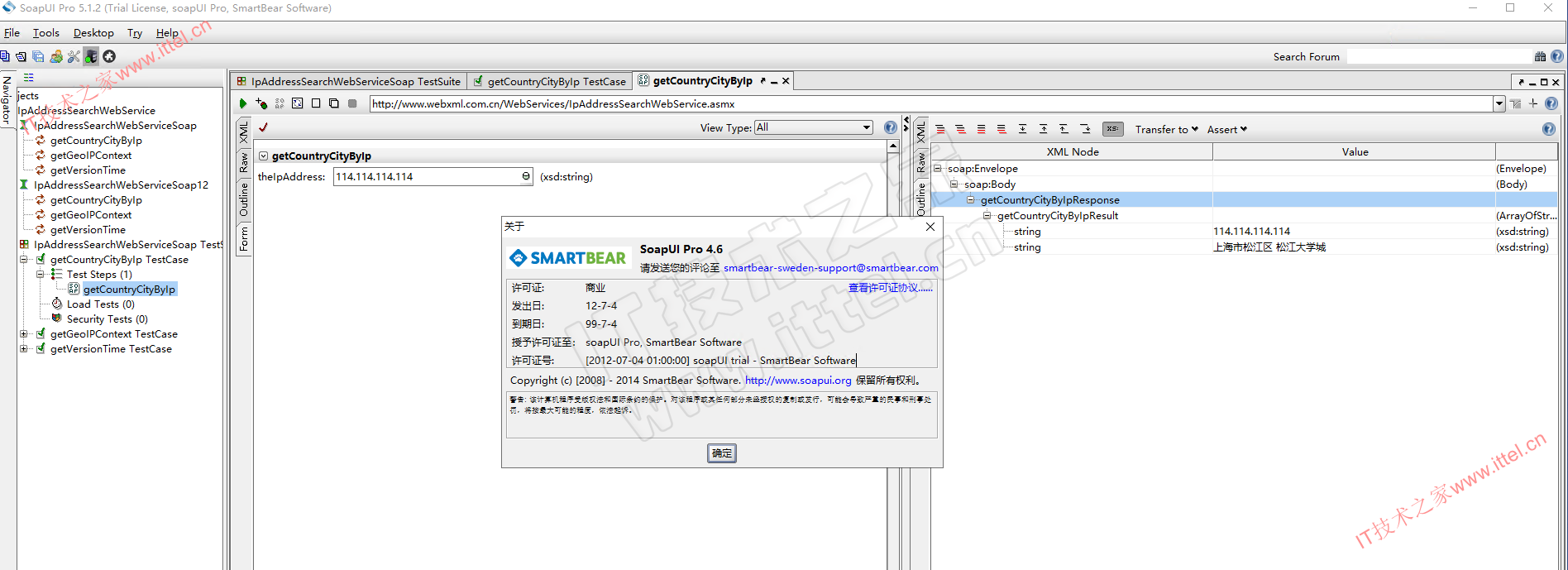Click add assertion plus-and-dot icon

(261, 103)
